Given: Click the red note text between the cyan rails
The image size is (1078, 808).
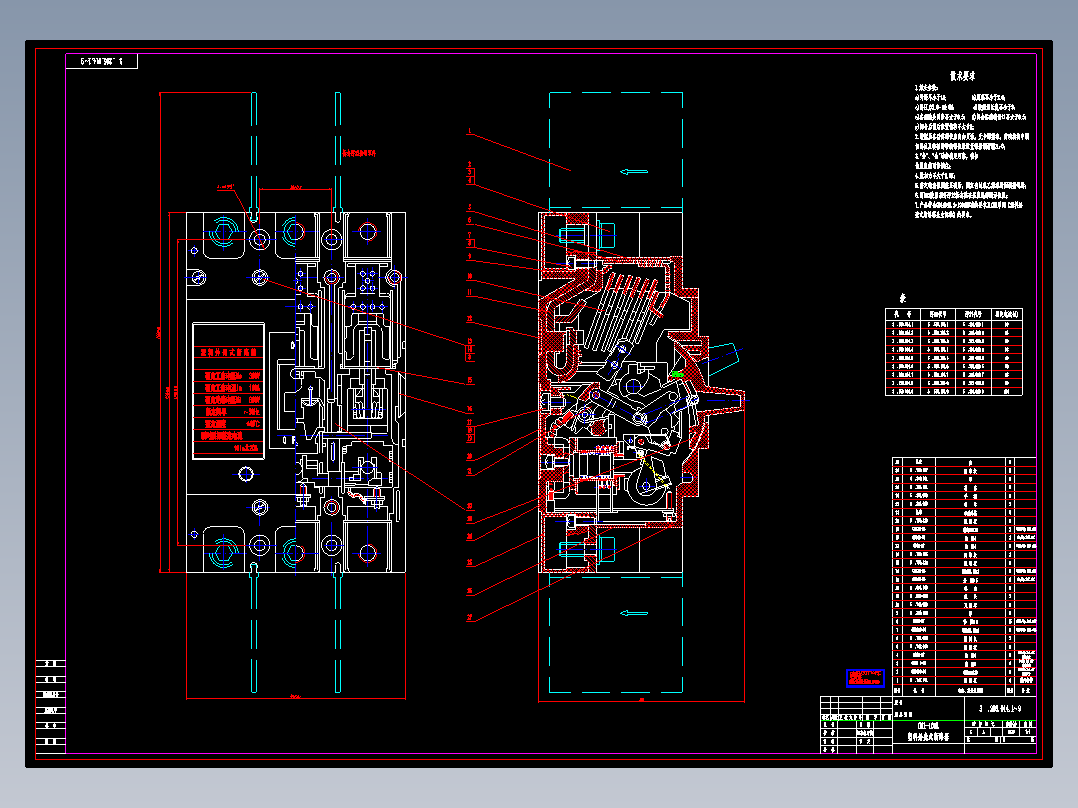Looking at the screenshot, I should pos(359,153).
